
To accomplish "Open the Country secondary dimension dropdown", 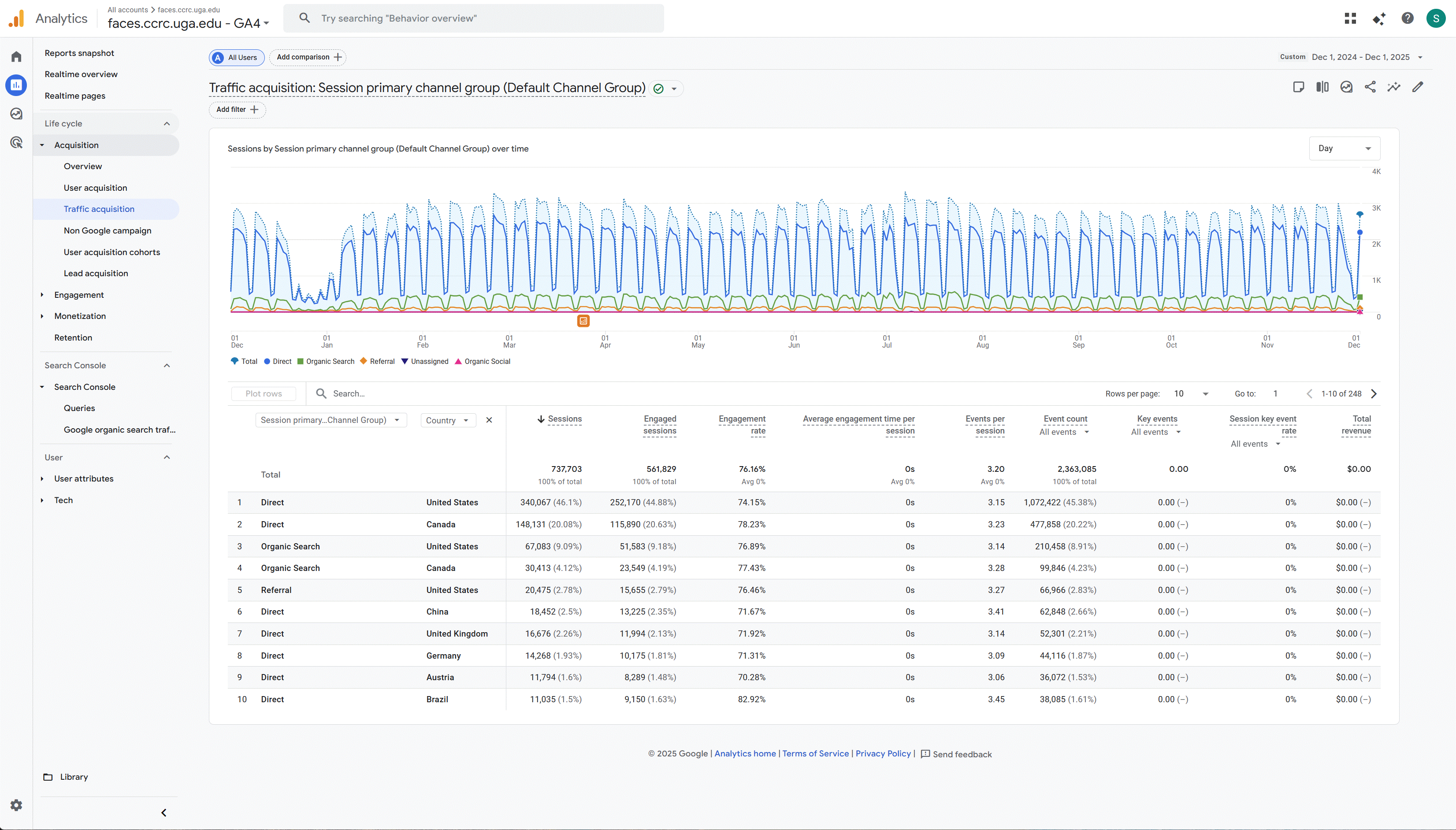I will [448, 420].
